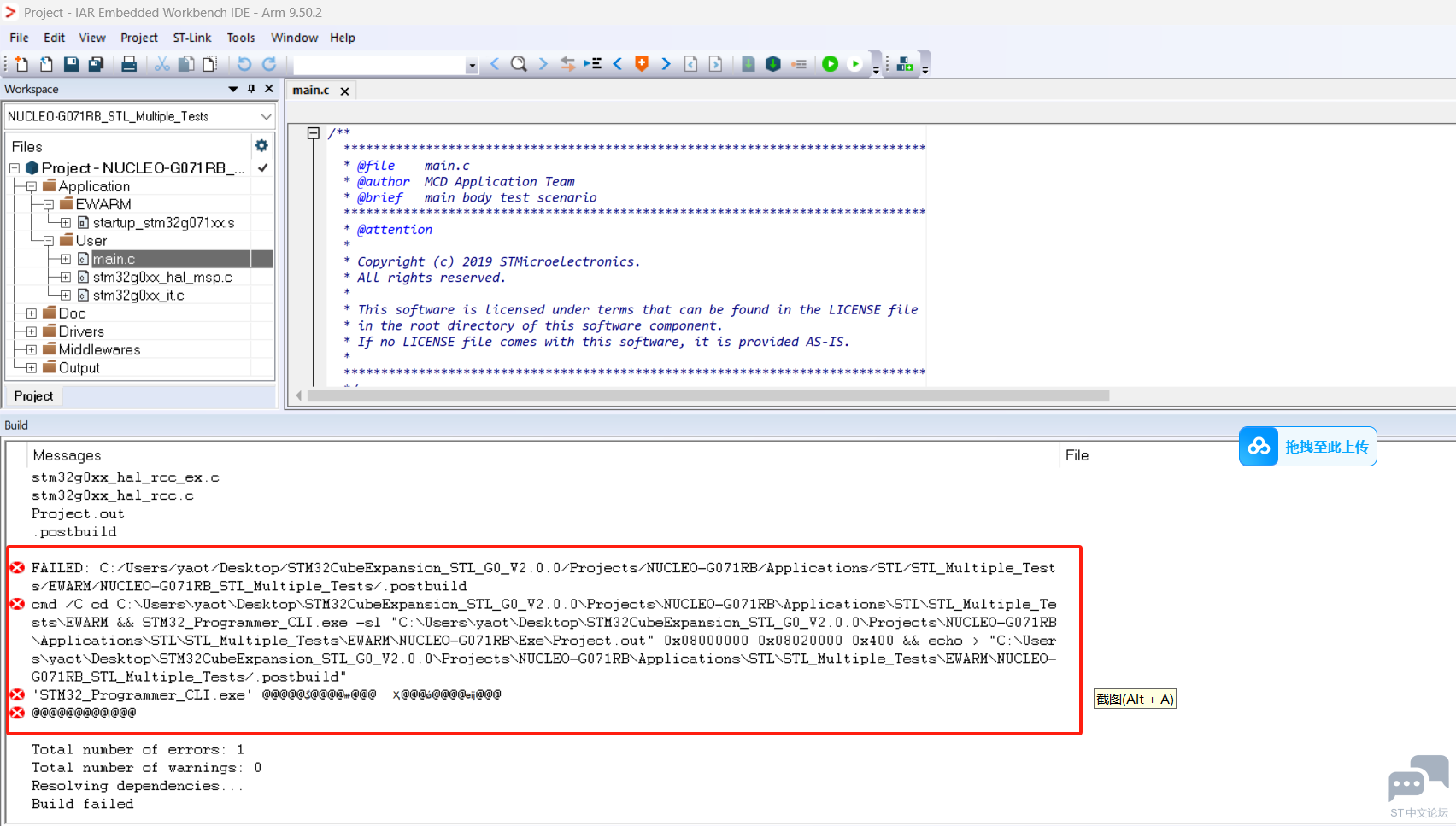Click the Paste toolbar icon
This screenshot has height=826, width=1456.
209,64
